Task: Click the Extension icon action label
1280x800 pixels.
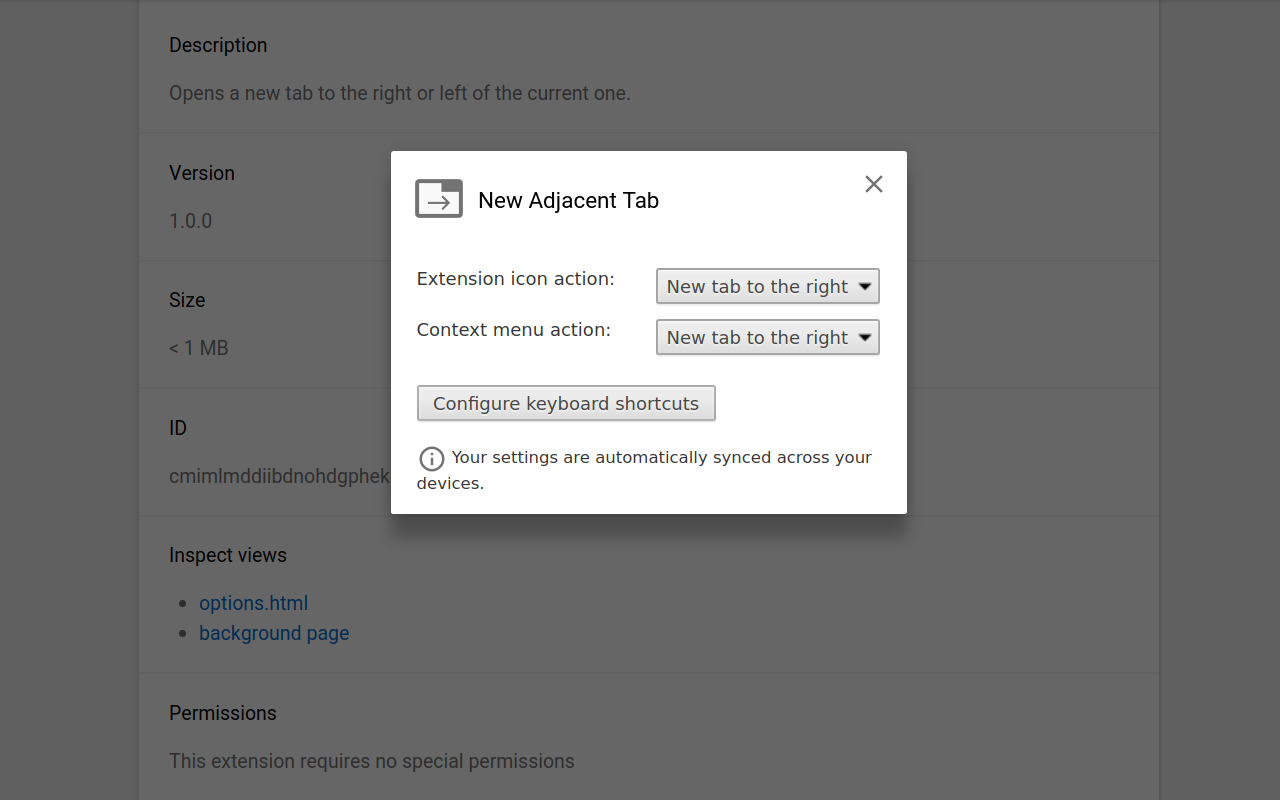Action: [515, 279]
